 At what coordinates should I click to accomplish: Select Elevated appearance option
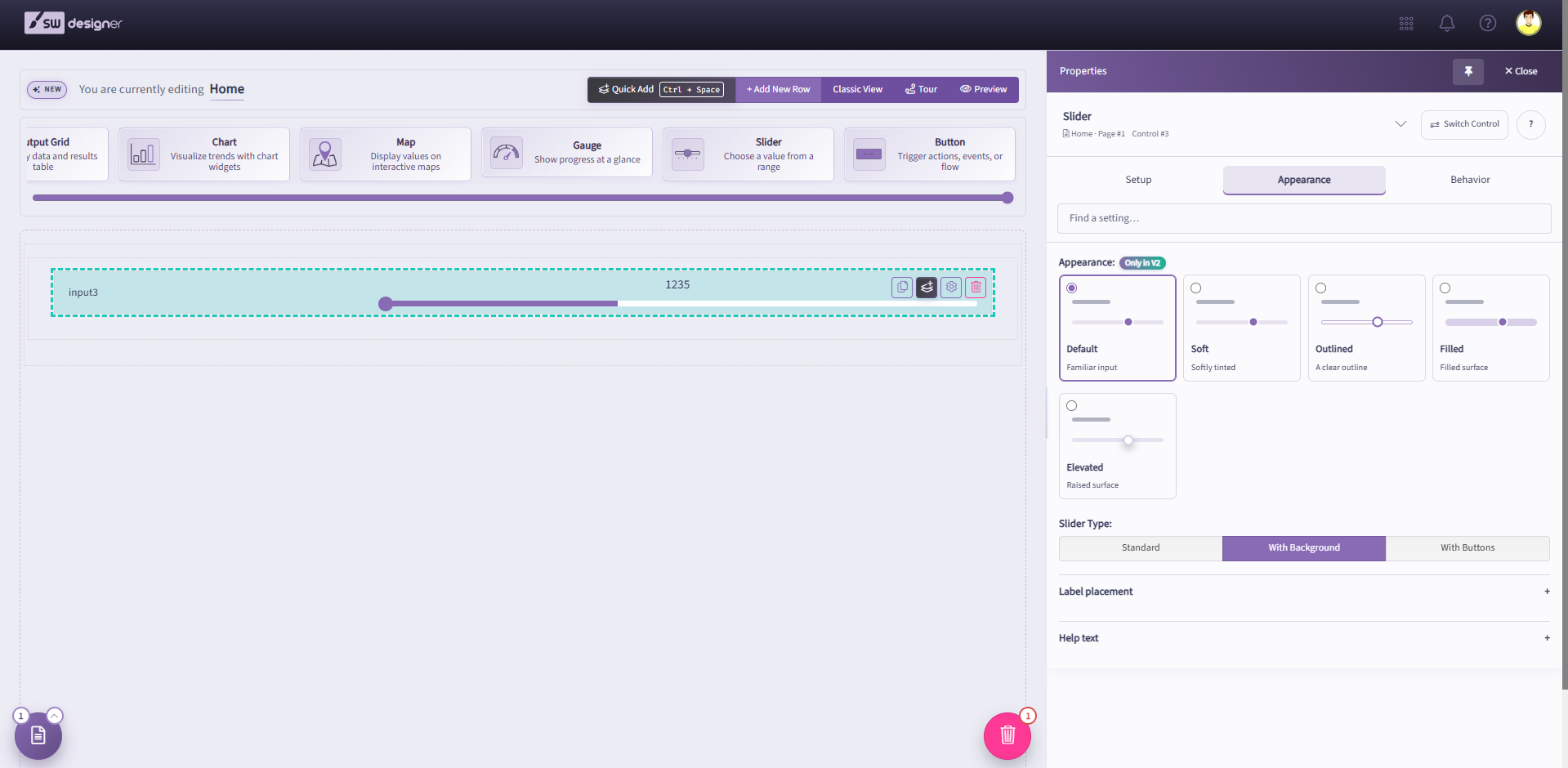point(1118,446)
